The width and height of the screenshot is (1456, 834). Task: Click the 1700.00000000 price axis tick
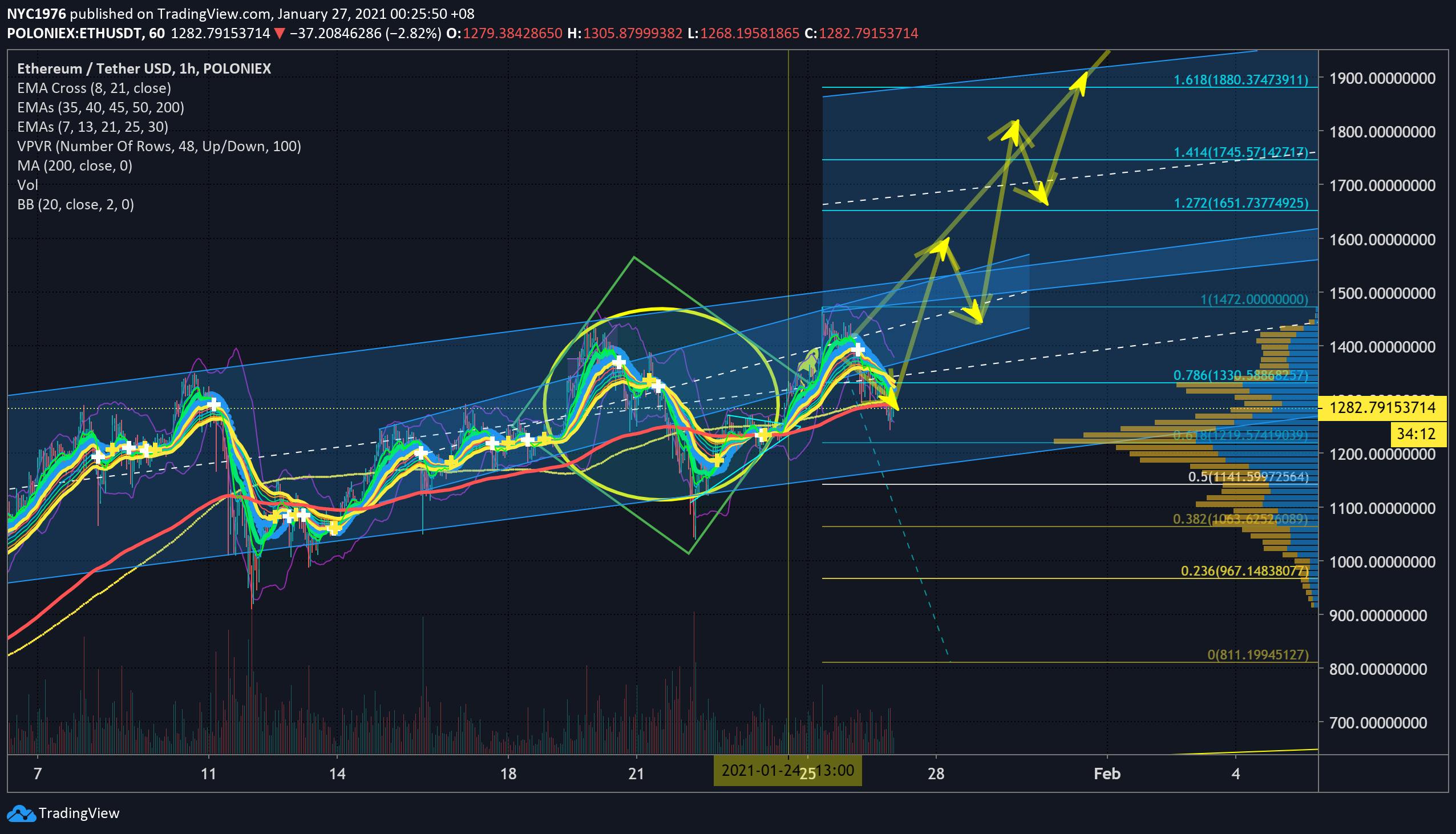[x=1382, y=186]
